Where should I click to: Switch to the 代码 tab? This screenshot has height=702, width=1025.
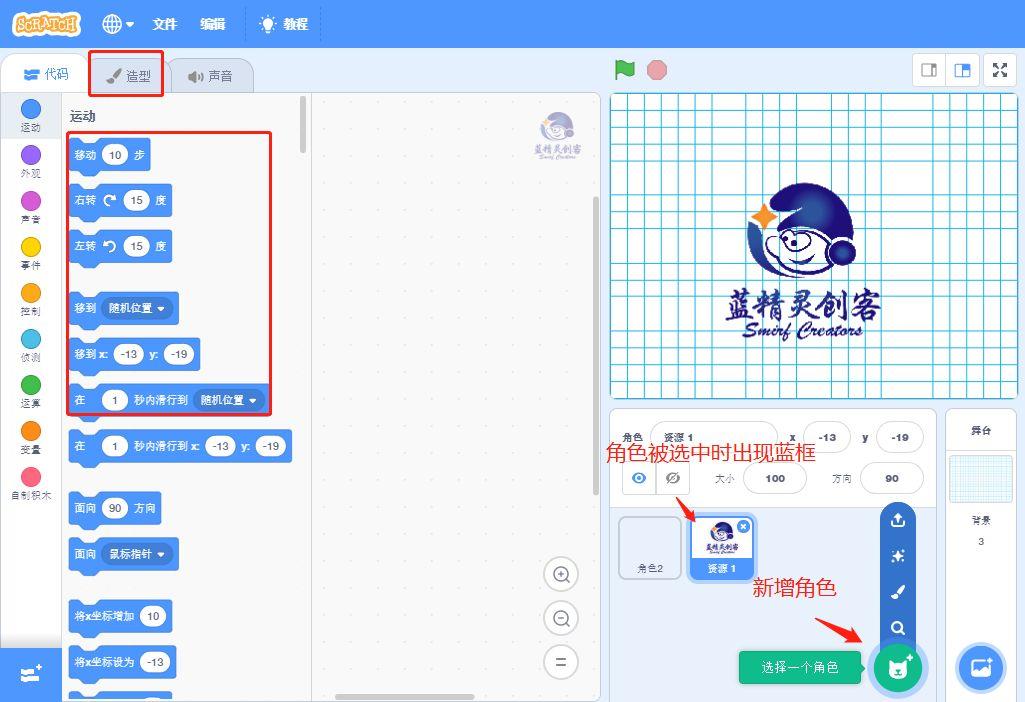pos(46,74)
